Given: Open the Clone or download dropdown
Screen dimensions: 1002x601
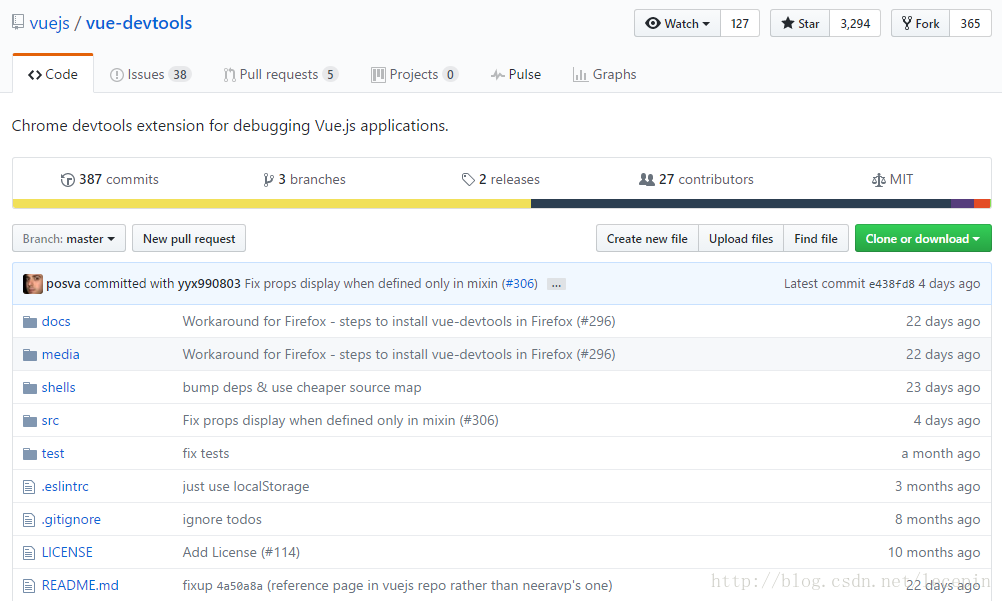Looking at the screenshot, I should coord(923,238).
